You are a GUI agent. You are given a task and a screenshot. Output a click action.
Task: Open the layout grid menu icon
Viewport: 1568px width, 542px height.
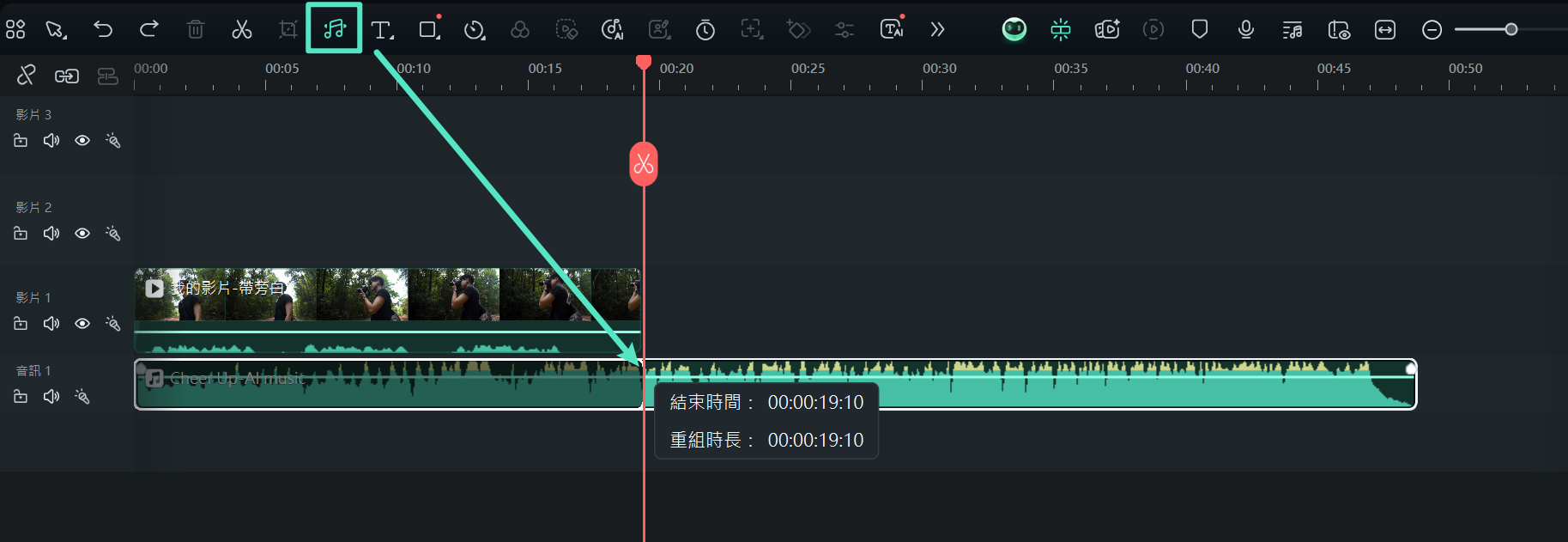(x=15, y=30)
